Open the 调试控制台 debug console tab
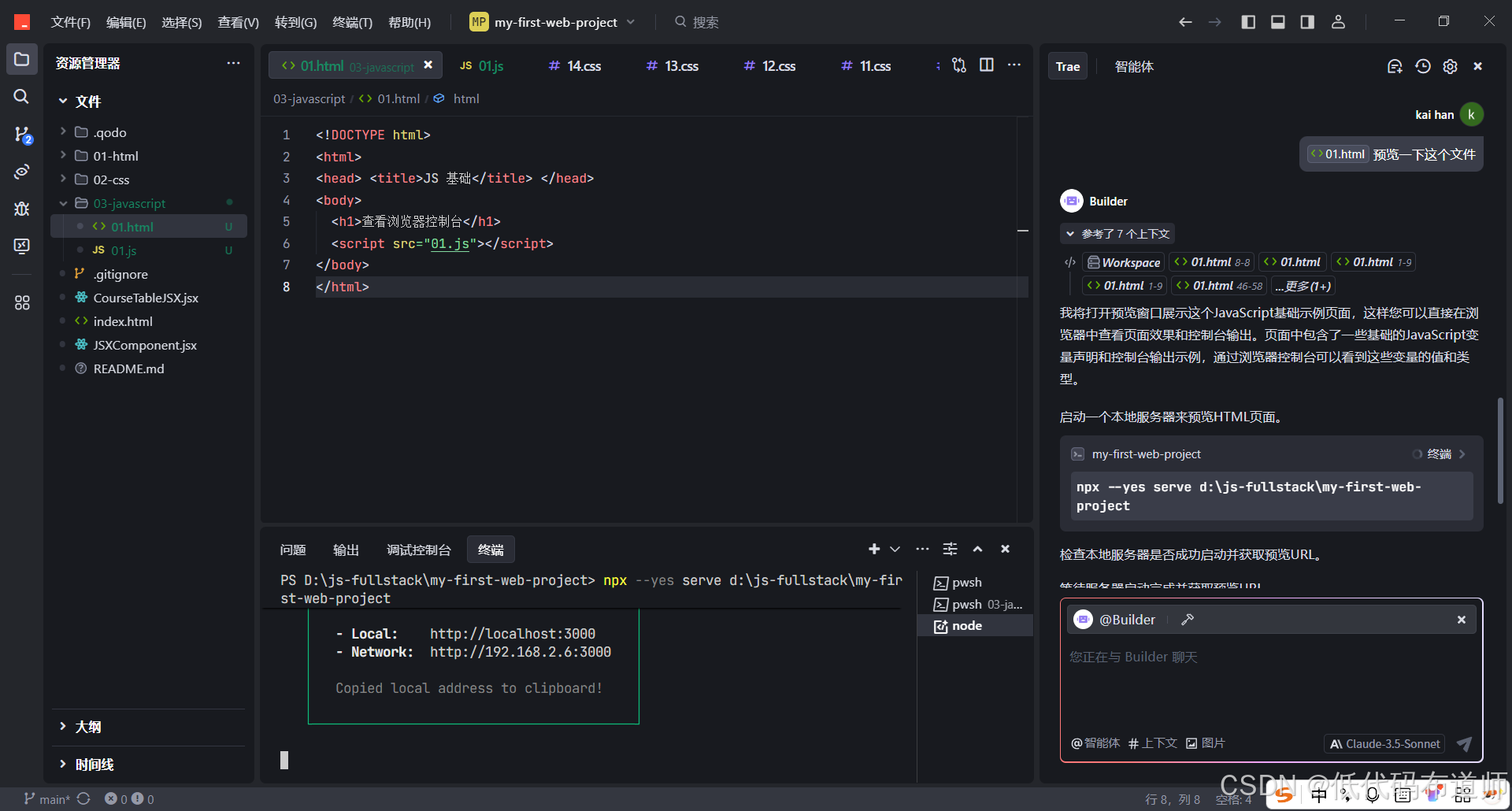 tap(419, 550)
